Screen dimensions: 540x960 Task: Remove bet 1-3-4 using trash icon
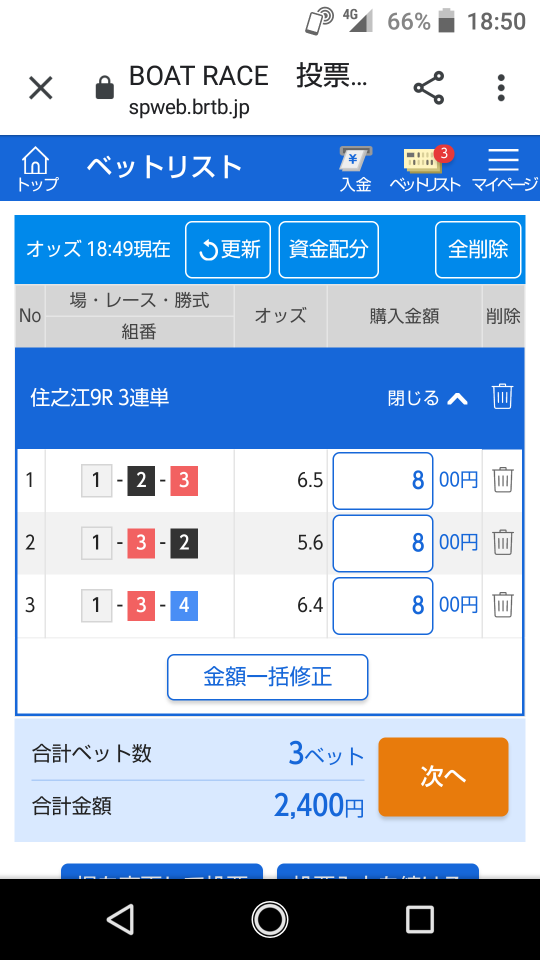click(x=503, y=605)
